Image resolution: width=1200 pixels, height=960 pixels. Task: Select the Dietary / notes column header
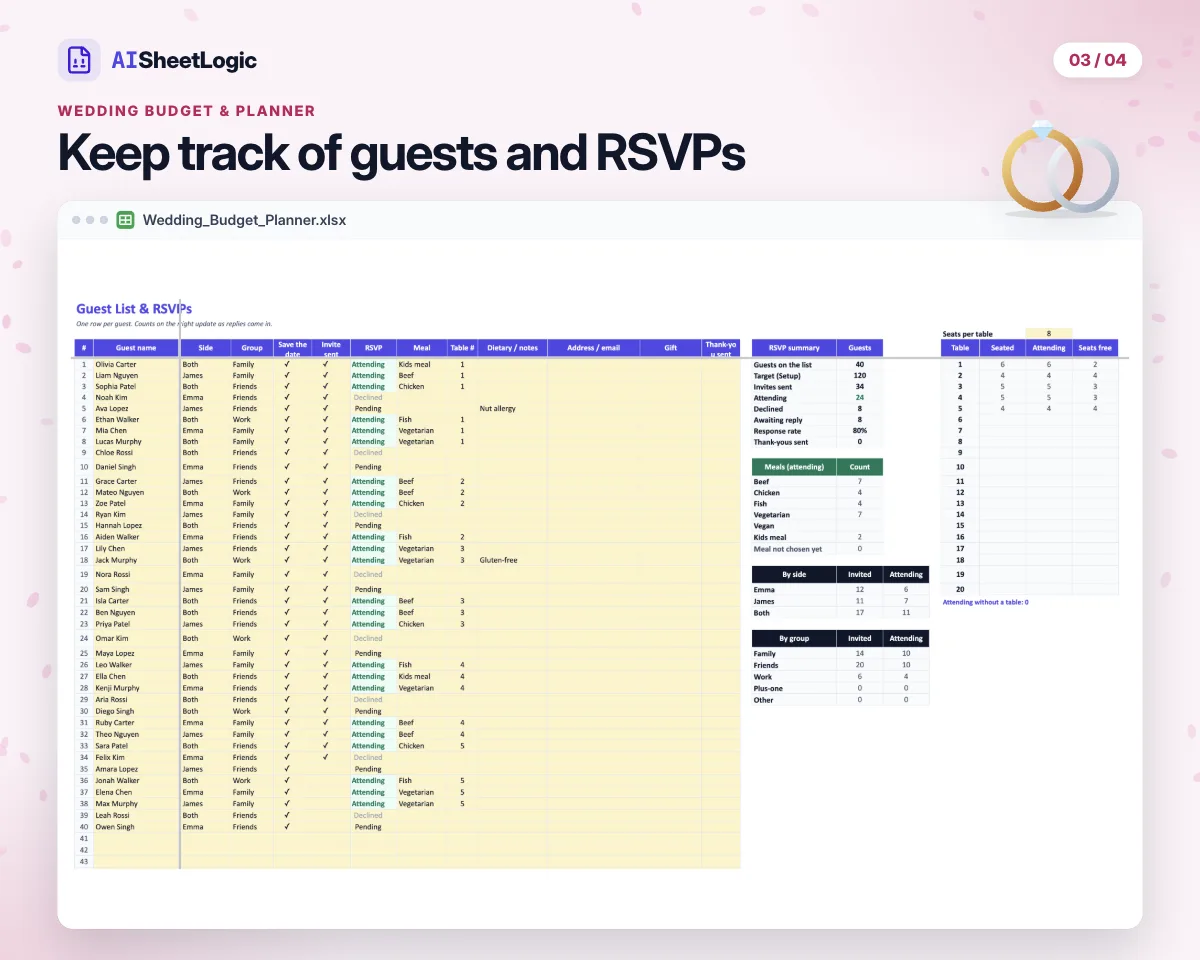(x=512, y=348)
